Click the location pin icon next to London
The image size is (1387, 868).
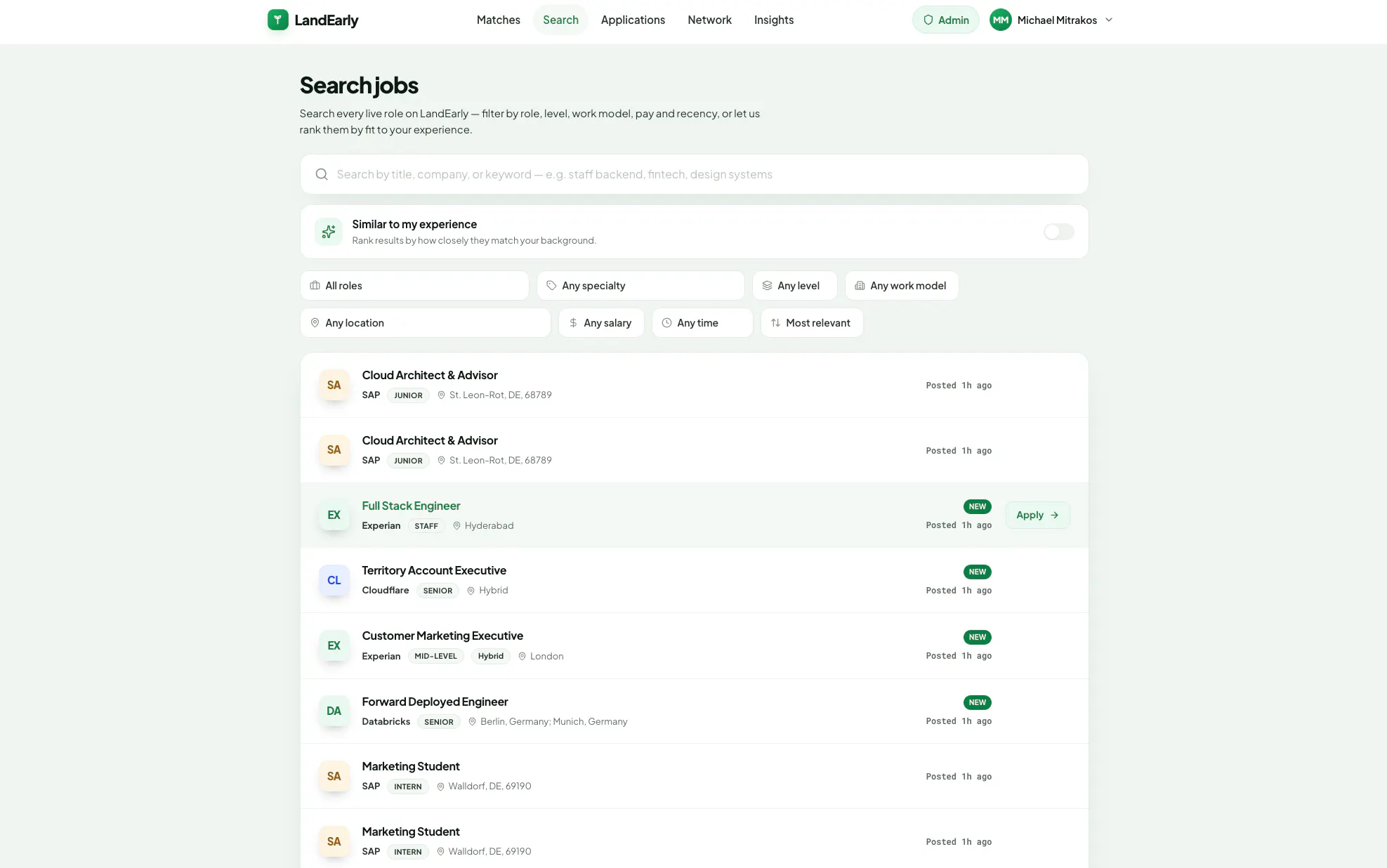[x=522, y=656]
